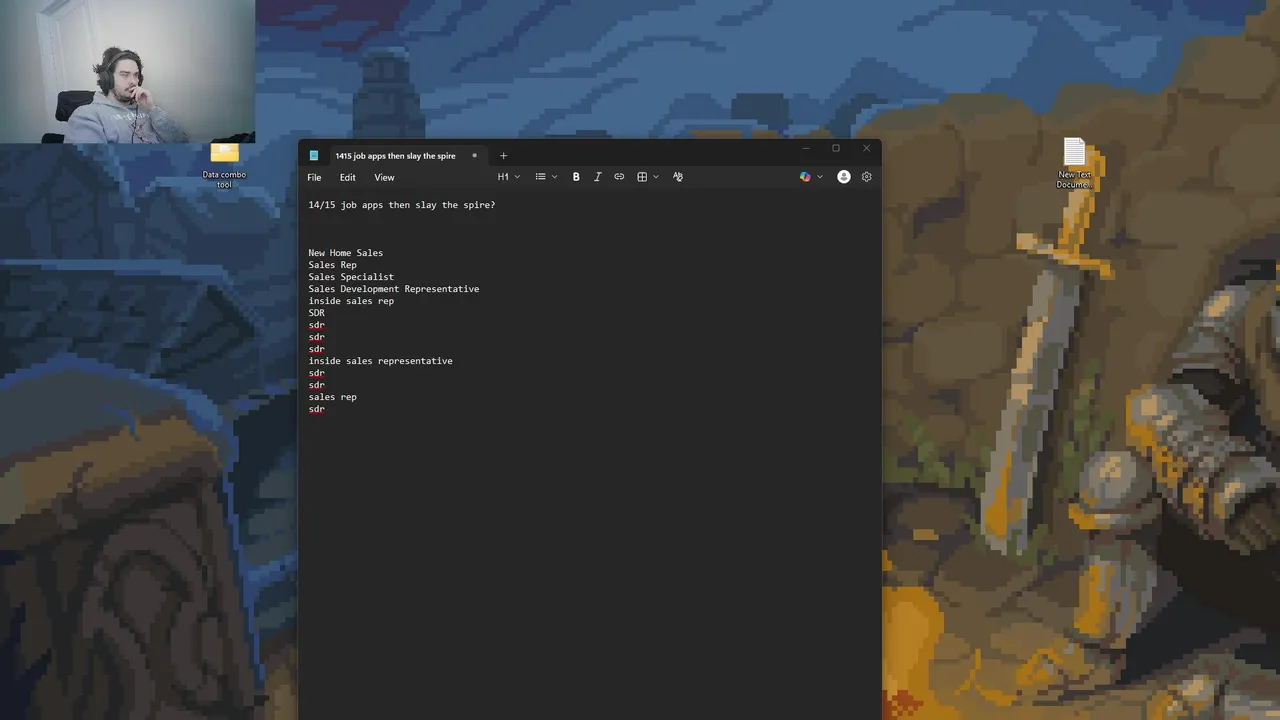Click the insert table icon
This screenshot has width=1280, height=720.
pos(642,177)
